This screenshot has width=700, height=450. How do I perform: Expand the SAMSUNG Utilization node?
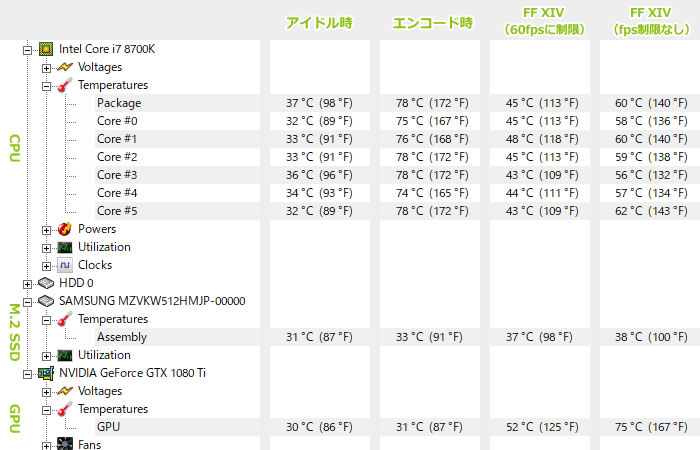click(46, 356)
